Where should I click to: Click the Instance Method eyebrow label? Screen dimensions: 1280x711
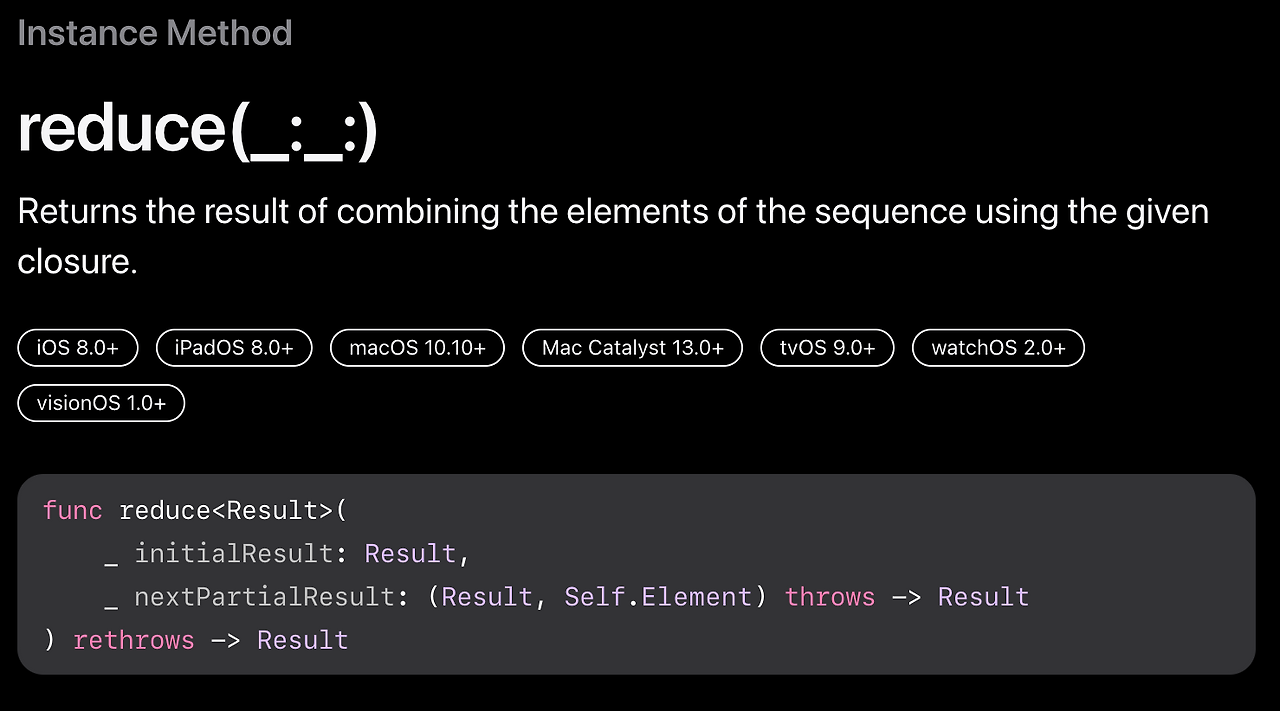click(155, 33)
